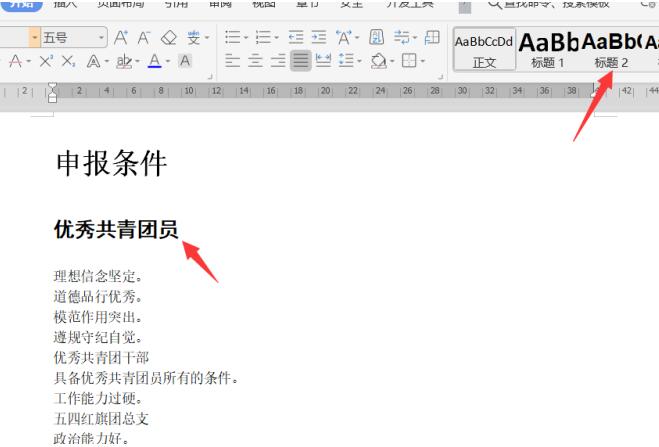Expand font color dropdown arrow
The height and width of the screenshot is (447, 659).
pos(168,61)
